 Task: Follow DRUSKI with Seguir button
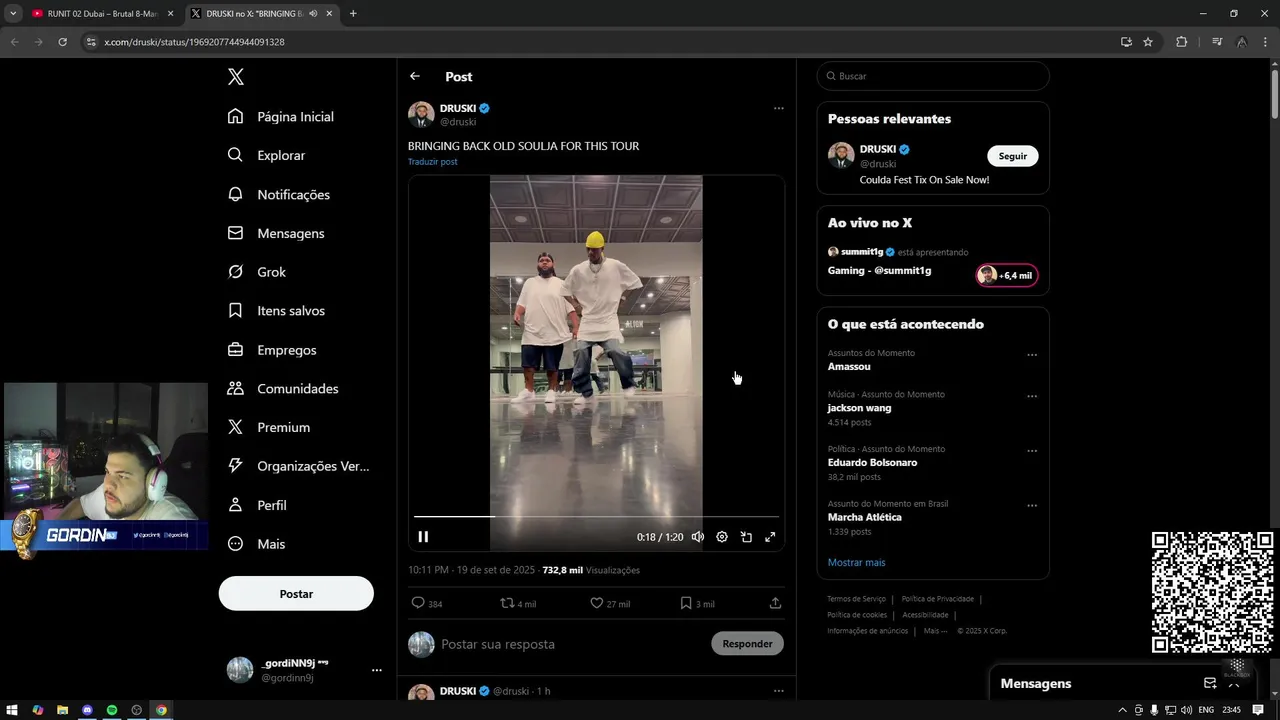pos(1013,156)
